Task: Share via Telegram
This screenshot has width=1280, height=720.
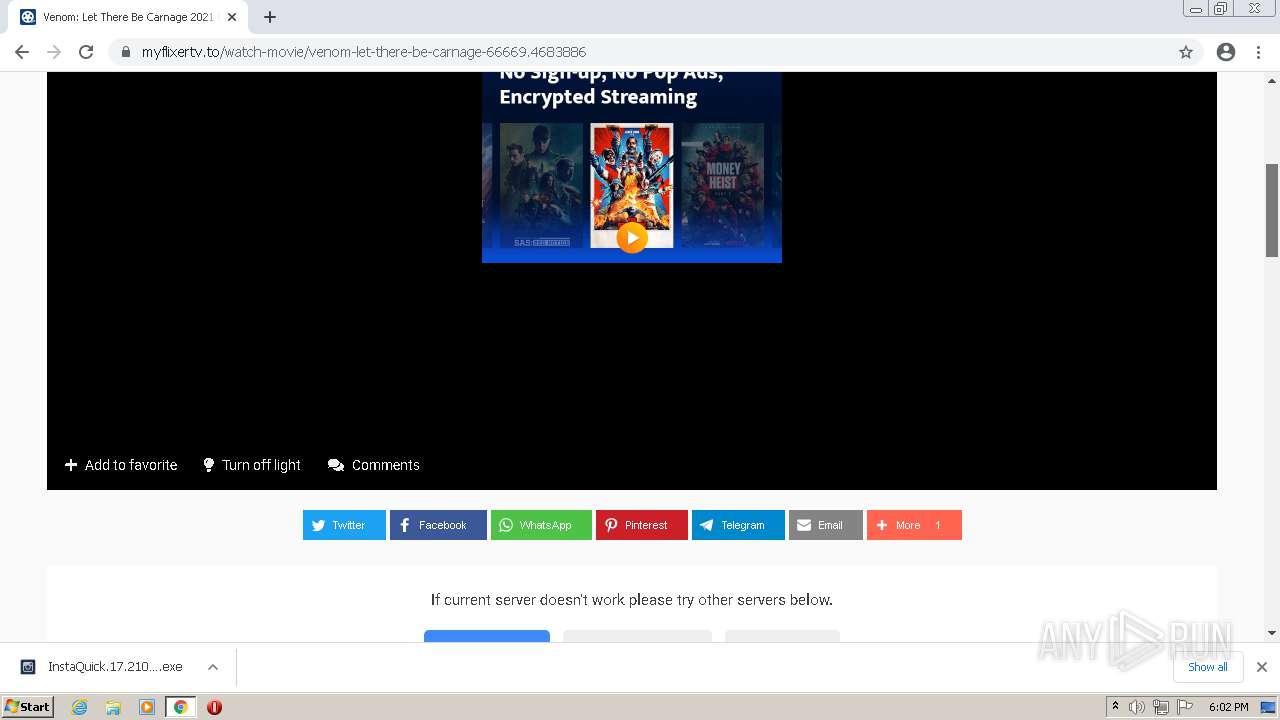Action: pyautogui.click(x=738, y=525)
